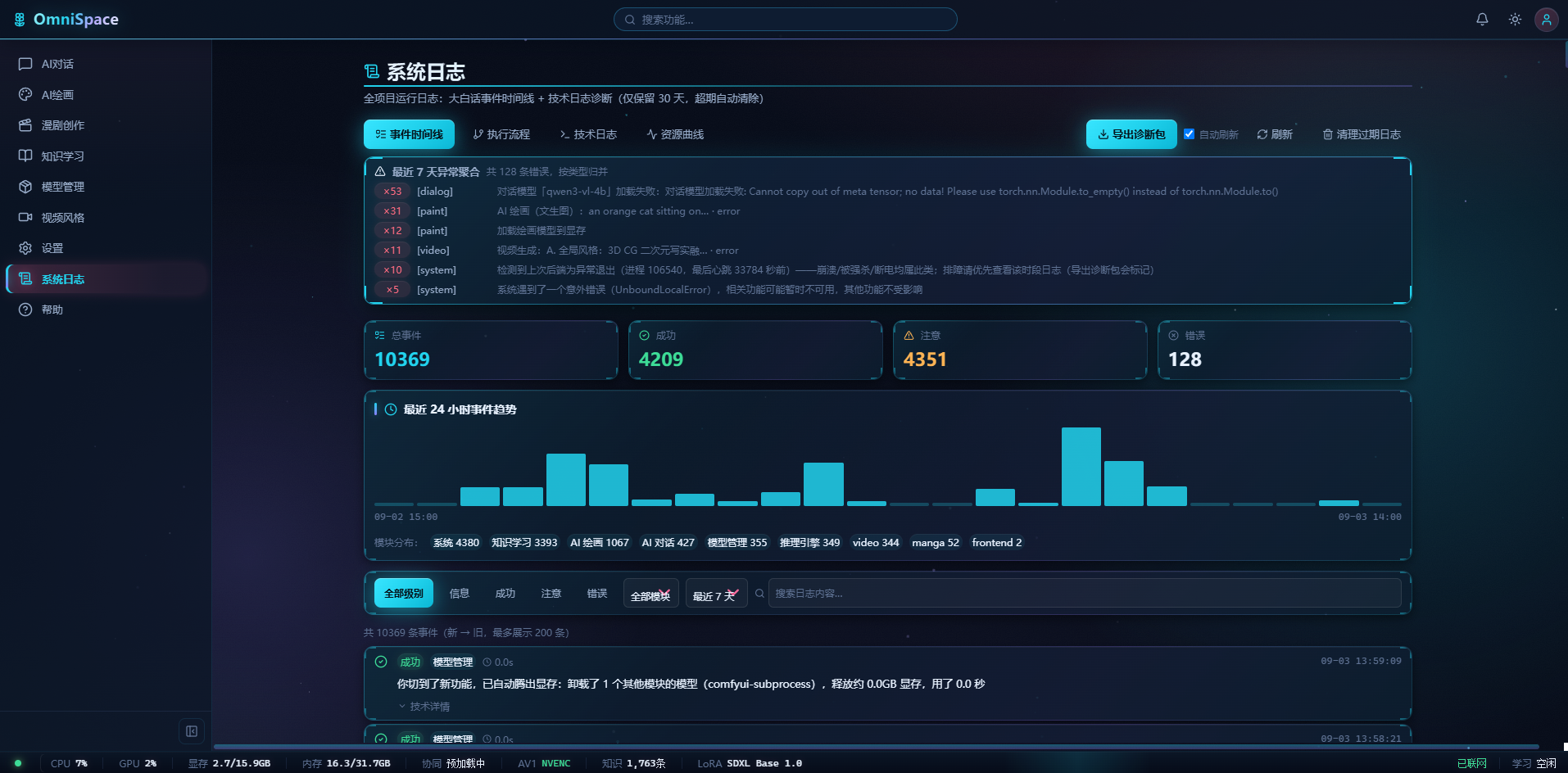
Task: Open 知识学习 in the sidebar
Action: (x=106, y=156)
